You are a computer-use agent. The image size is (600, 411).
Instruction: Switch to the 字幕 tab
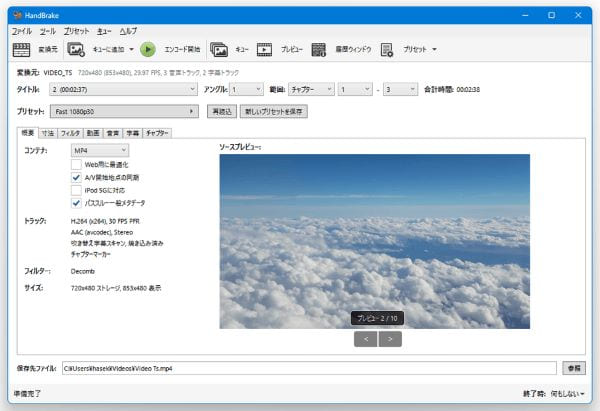(x=133, y=133)
